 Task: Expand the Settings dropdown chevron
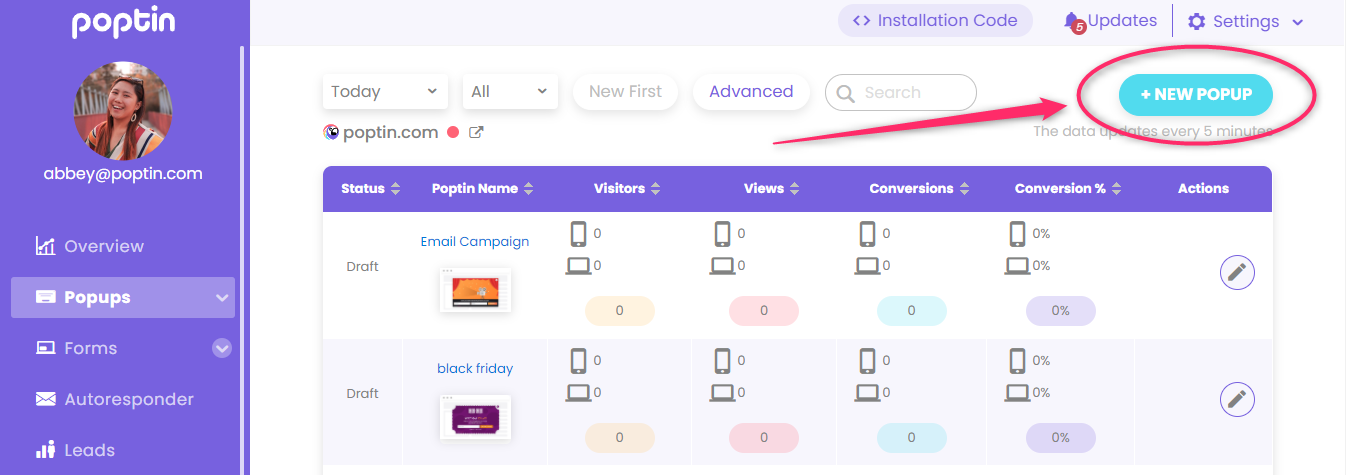coord(1298,22)
